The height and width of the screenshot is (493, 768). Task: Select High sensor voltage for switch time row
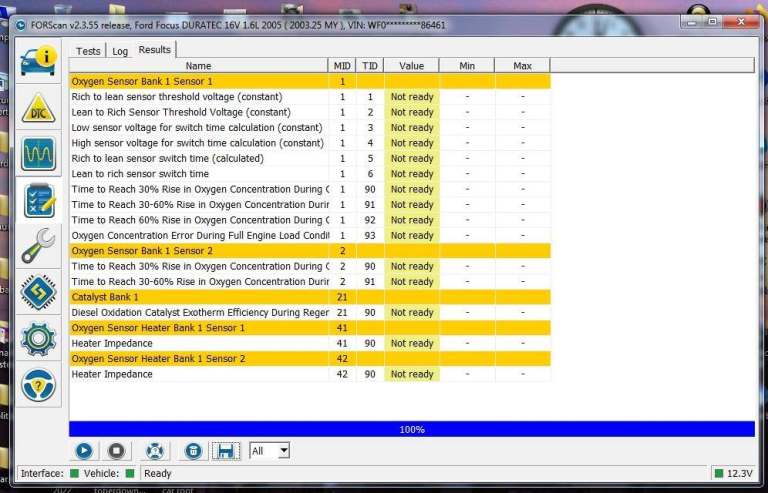(310, 143)
